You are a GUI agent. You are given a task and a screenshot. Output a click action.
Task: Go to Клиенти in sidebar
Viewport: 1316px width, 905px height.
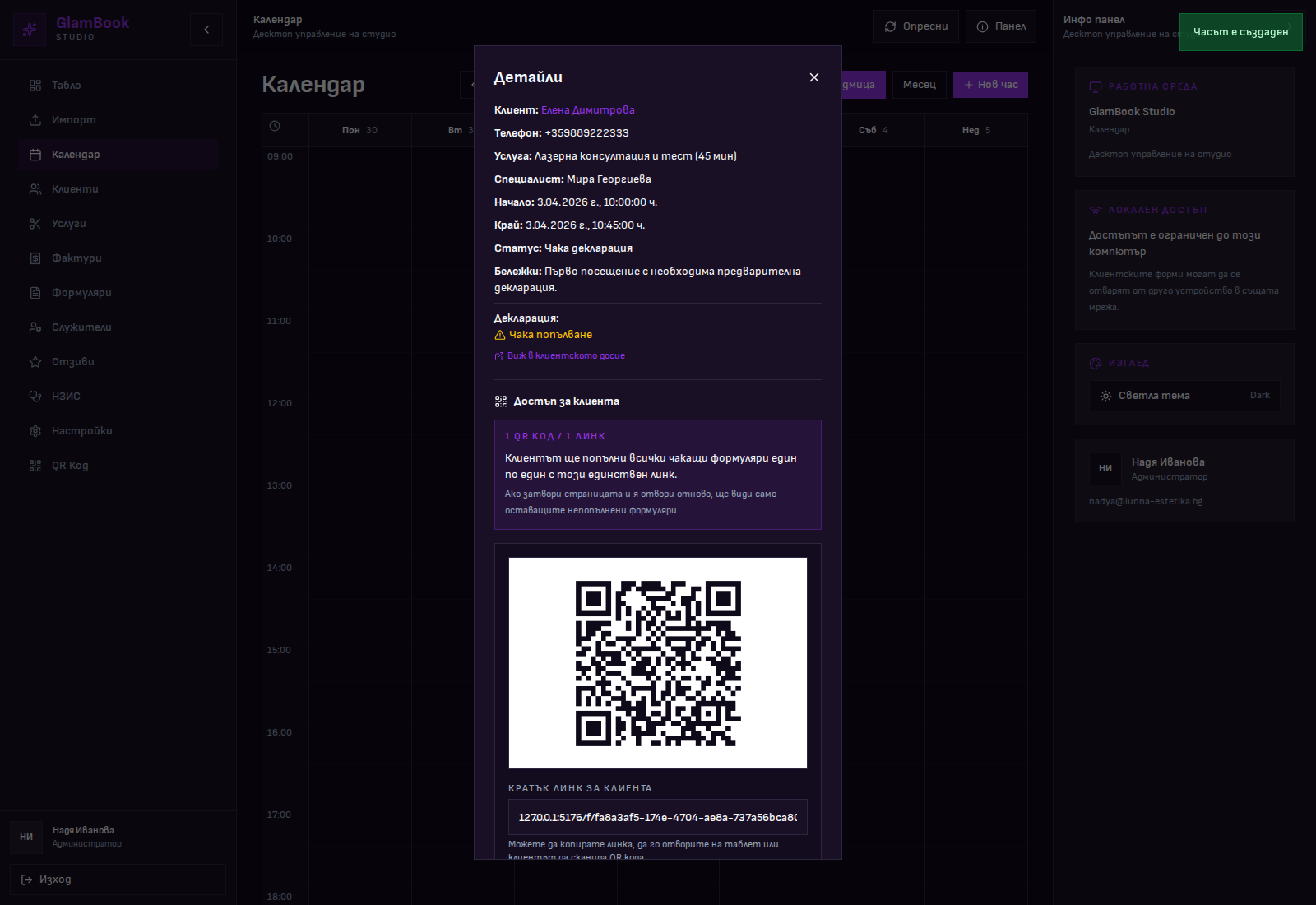coord(74,189)
